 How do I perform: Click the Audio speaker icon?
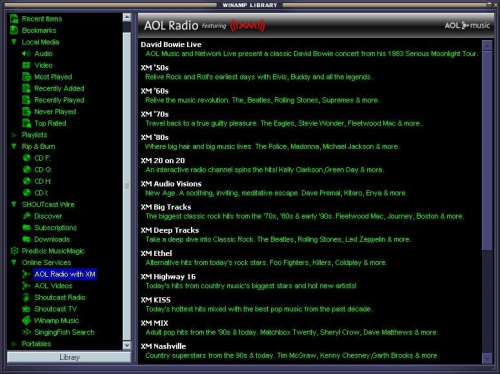coord(26,54)
